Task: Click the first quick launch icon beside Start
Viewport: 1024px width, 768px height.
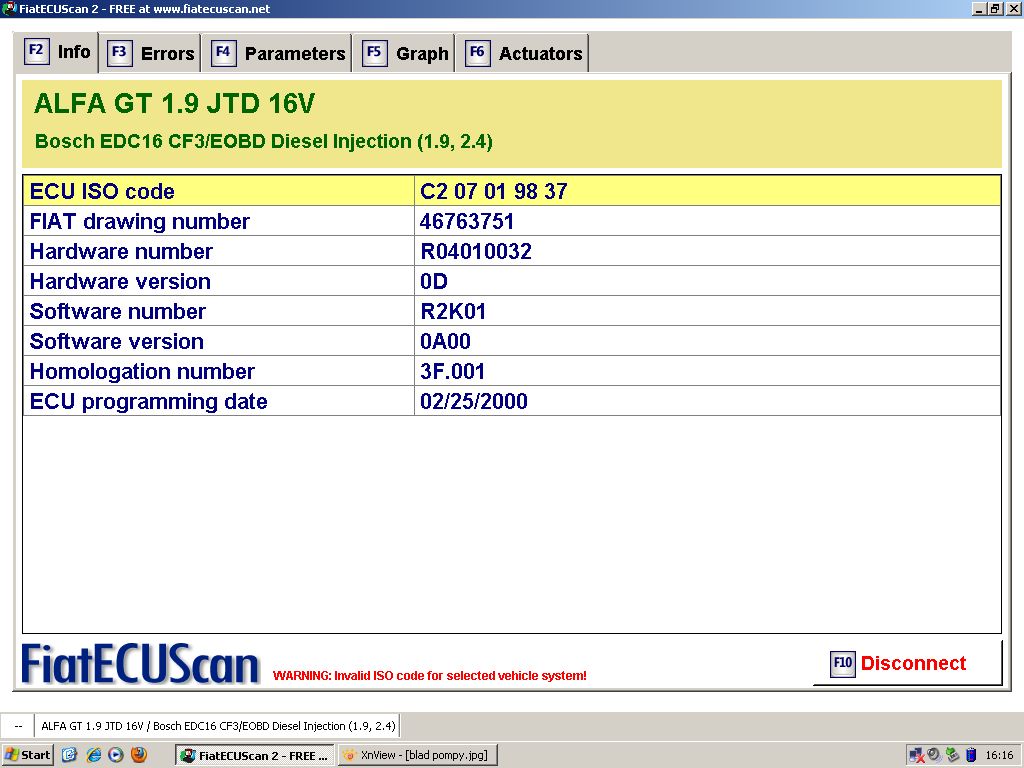Action: click(70, 755)
